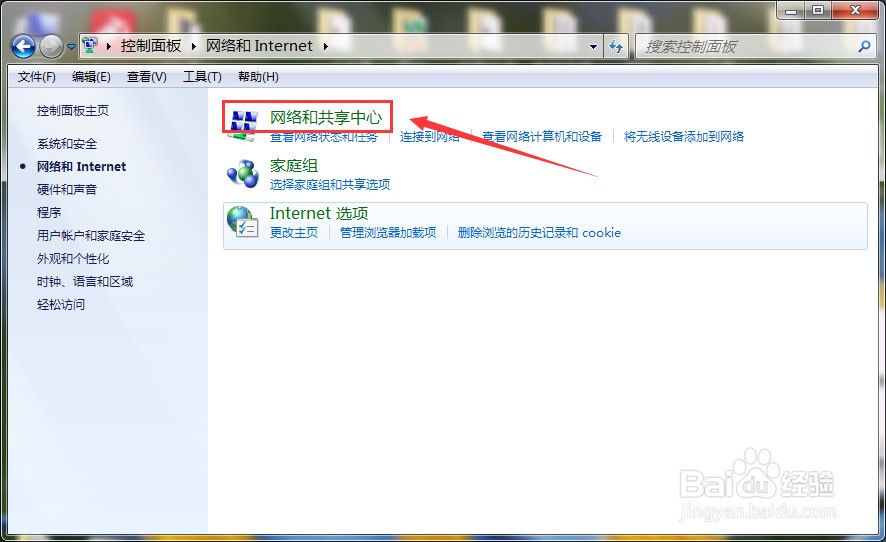Click 网络和 Internet in the address breadcrumb
This screenshot has height=542, width=886.
coord(259,46)
